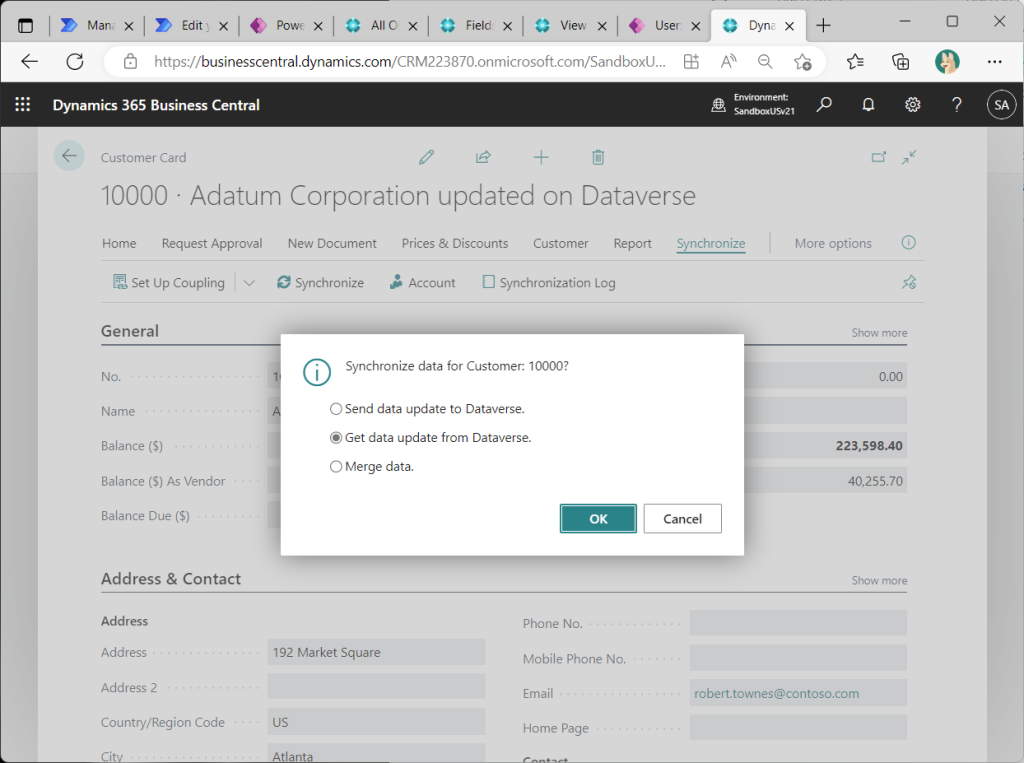
Task: Click More options in the action bar
Action: 833,244
